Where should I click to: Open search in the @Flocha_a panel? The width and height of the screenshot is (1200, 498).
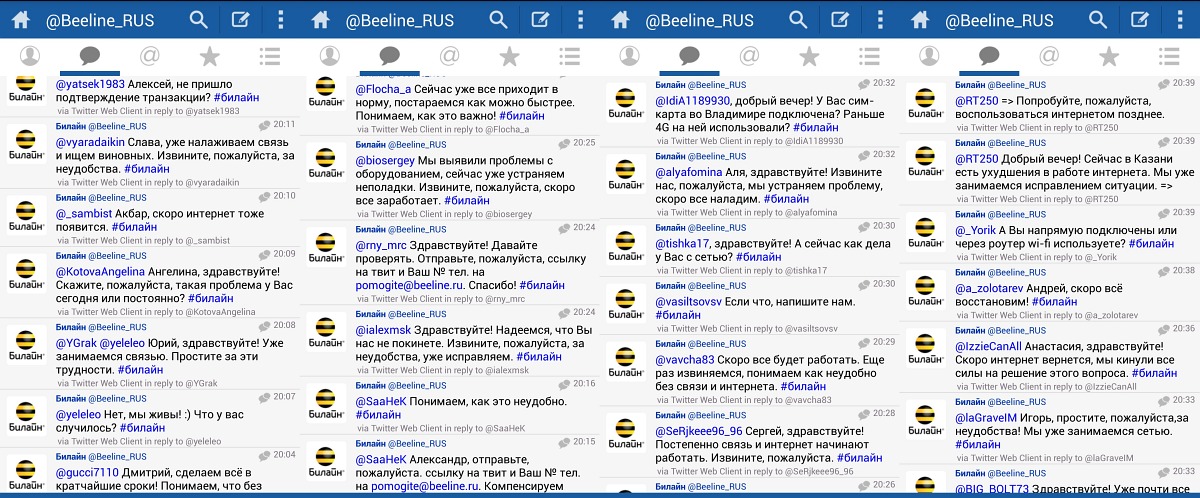tap(498, 20)
